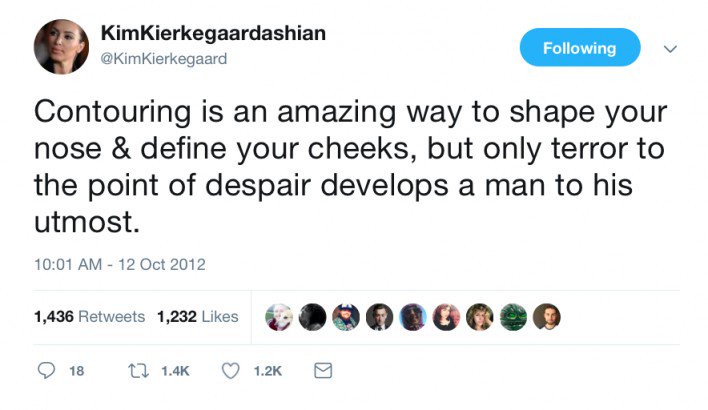The image size is (708, 410).
Task: Click the reply speech bubble icon
Action: [47, 371]
